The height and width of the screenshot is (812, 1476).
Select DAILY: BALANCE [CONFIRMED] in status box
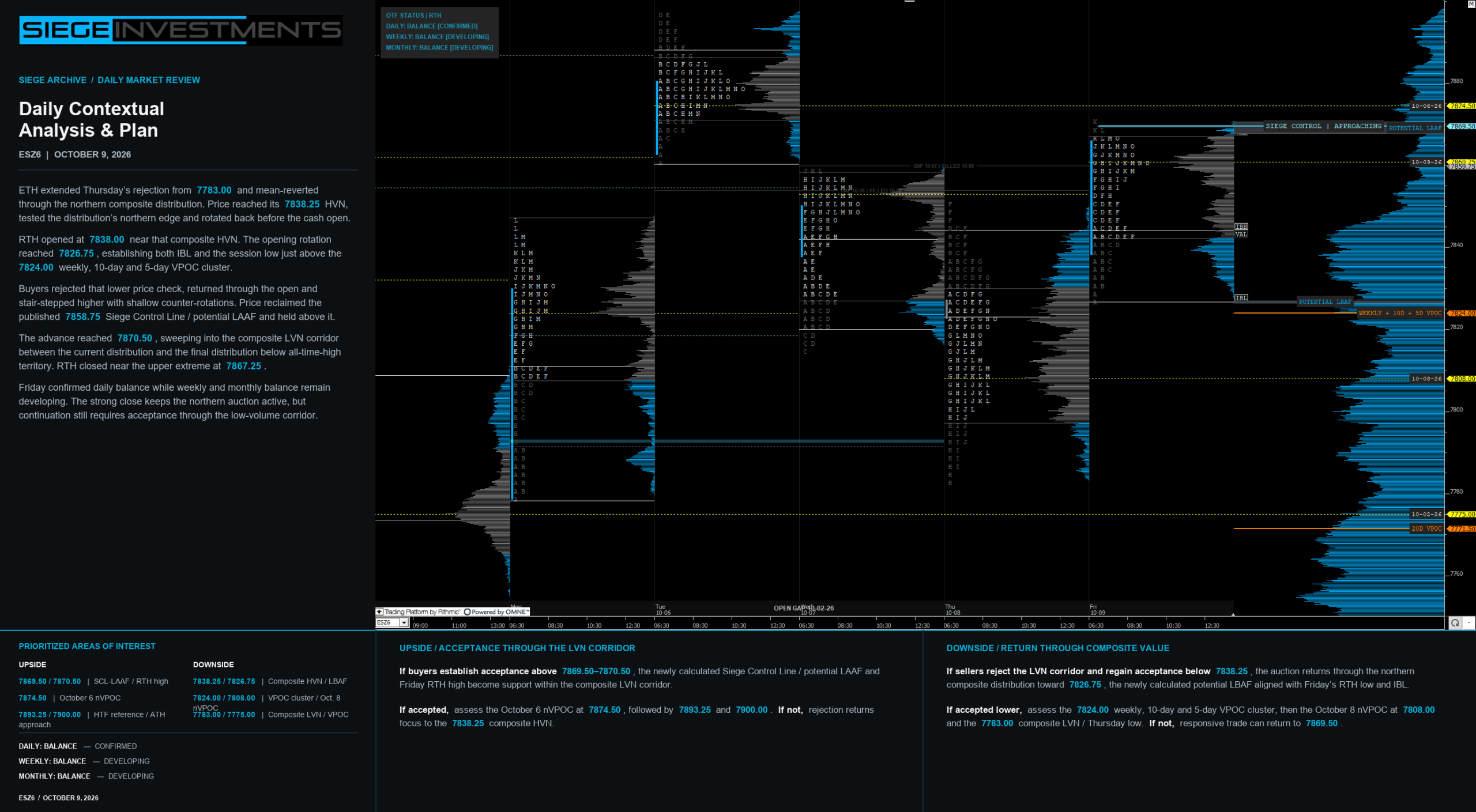pyautogui.click(x=432, y=27)
